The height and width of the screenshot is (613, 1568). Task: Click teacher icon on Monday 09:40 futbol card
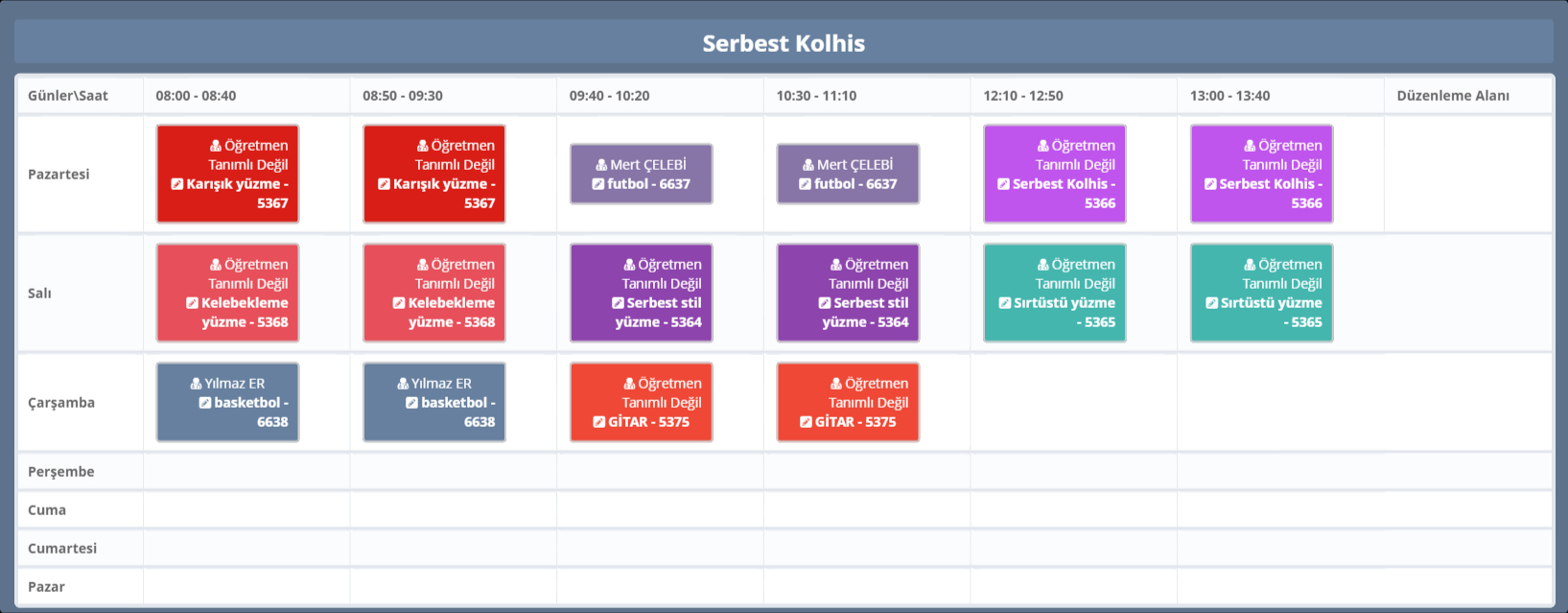(x=601, y=165)
